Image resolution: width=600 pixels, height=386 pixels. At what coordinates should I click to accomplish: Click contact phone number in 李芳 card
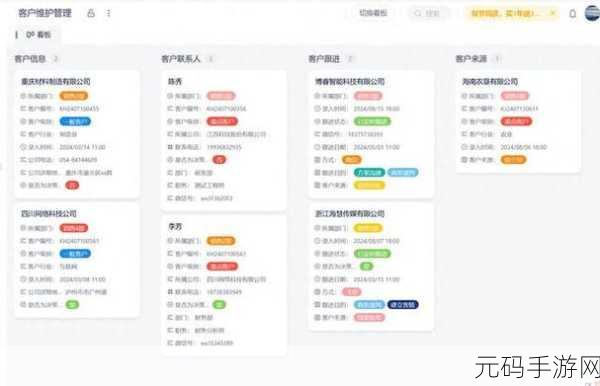pos(224,292)
